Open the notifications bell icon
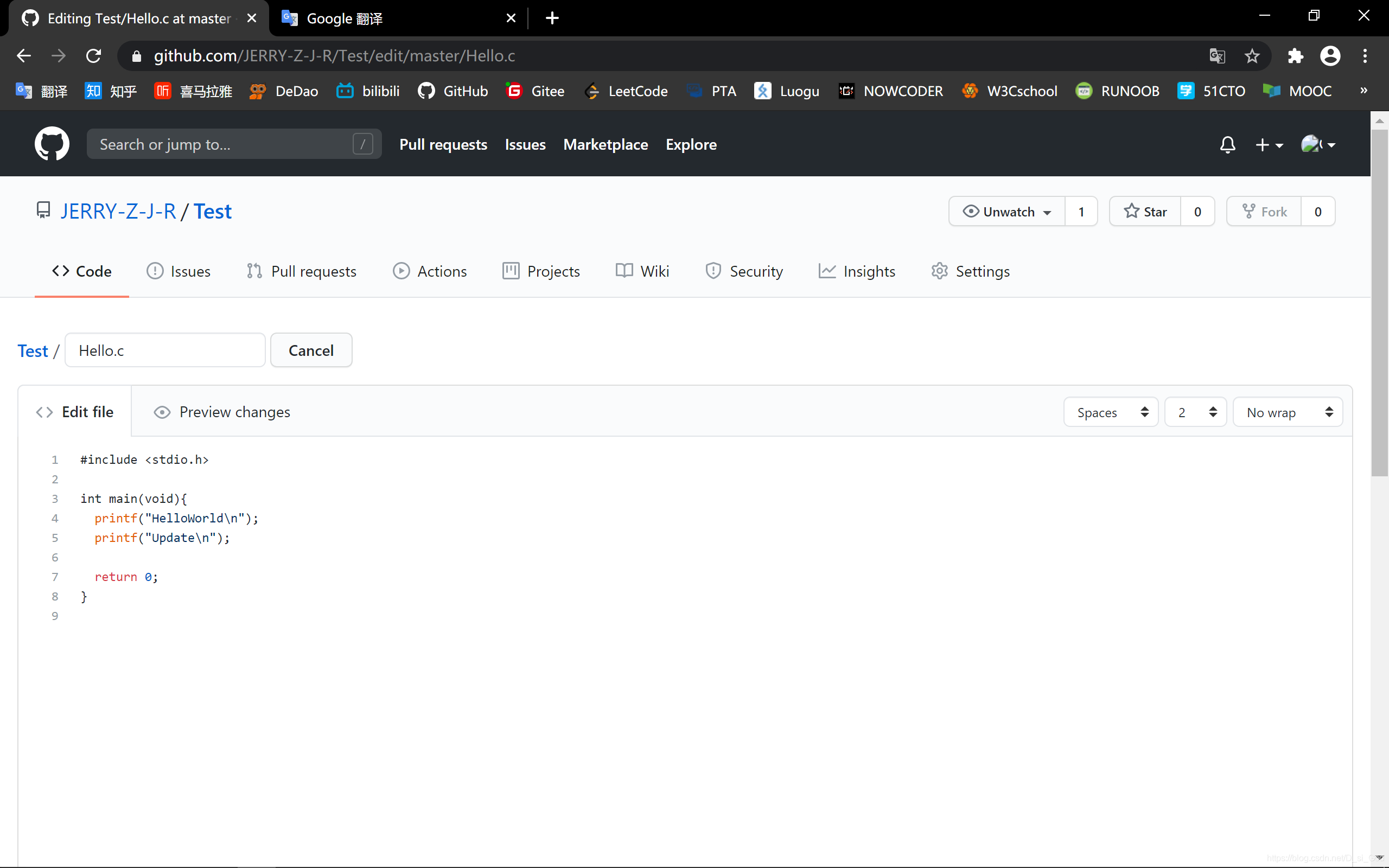Viewport: 1389px width, 868px height. click(x=1227, y=145)
